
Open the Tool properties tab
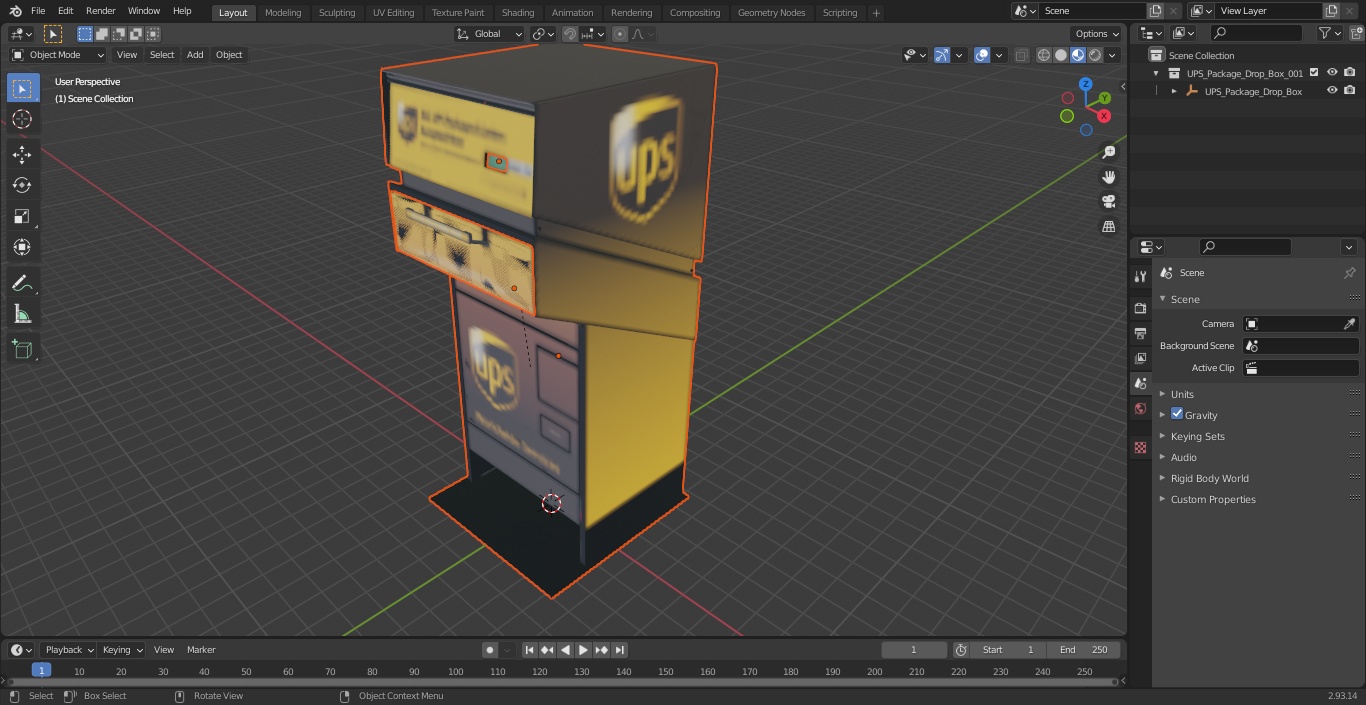[1140, 276]
